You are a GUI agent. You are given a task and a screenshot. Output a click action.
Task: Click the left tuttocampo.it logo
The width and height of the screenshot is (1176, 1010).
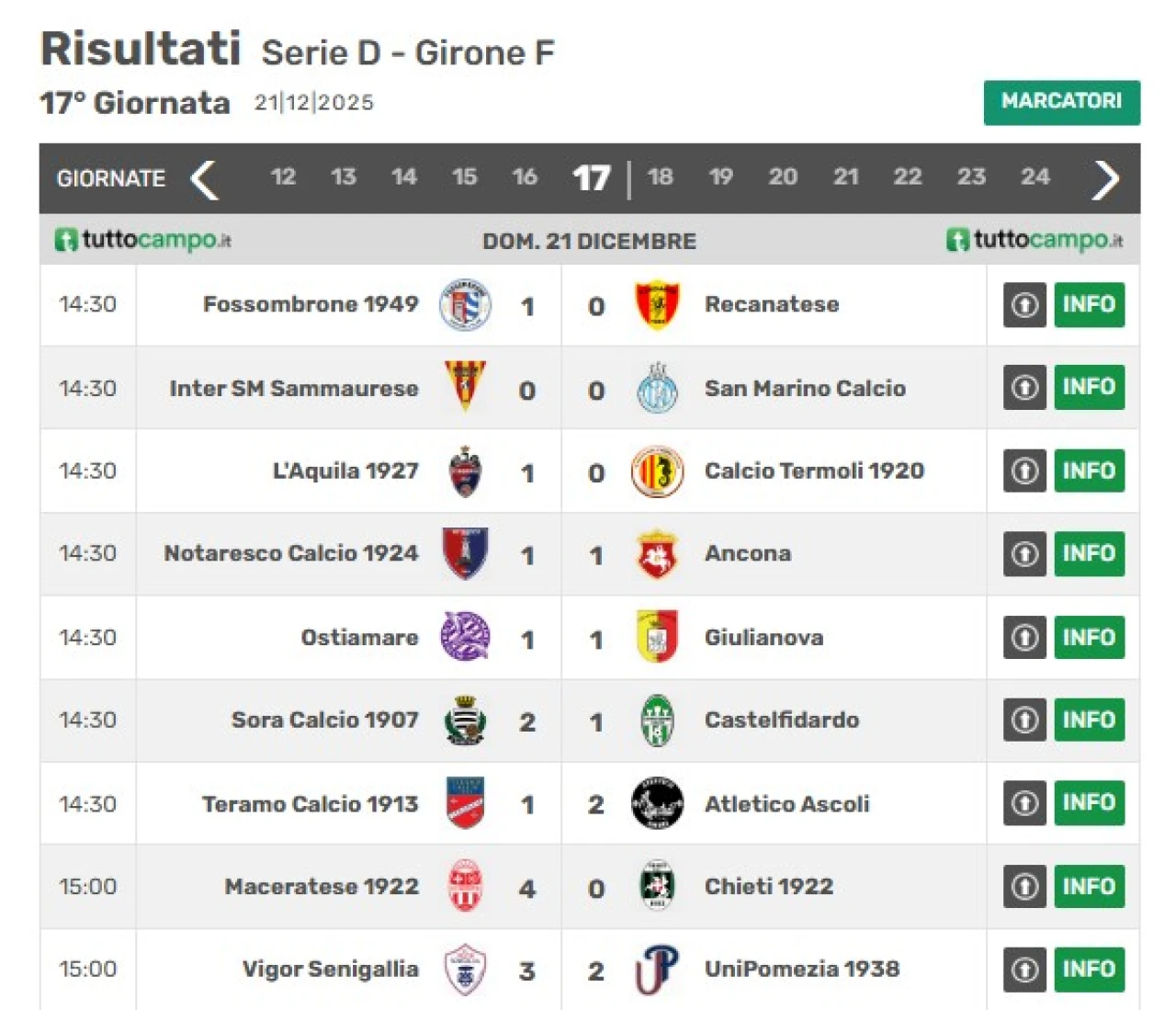(142, 240)
